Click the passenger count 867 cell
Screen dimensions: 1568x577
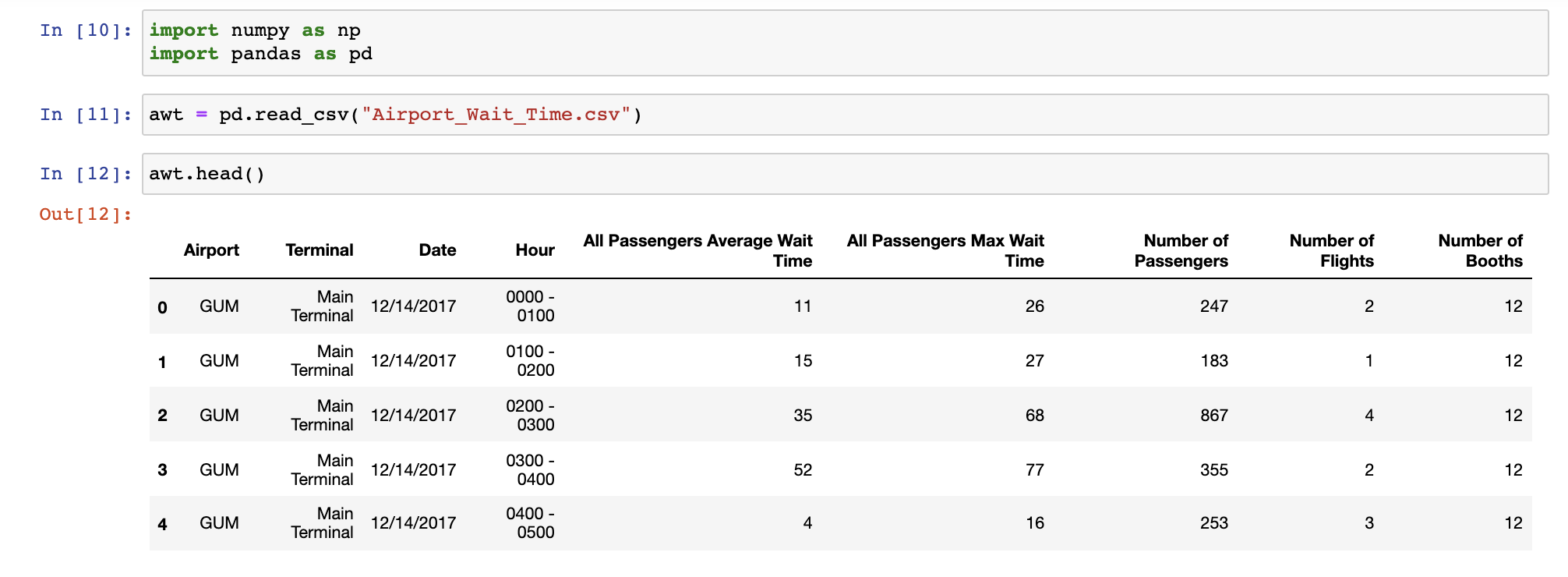pos(1214,416)
